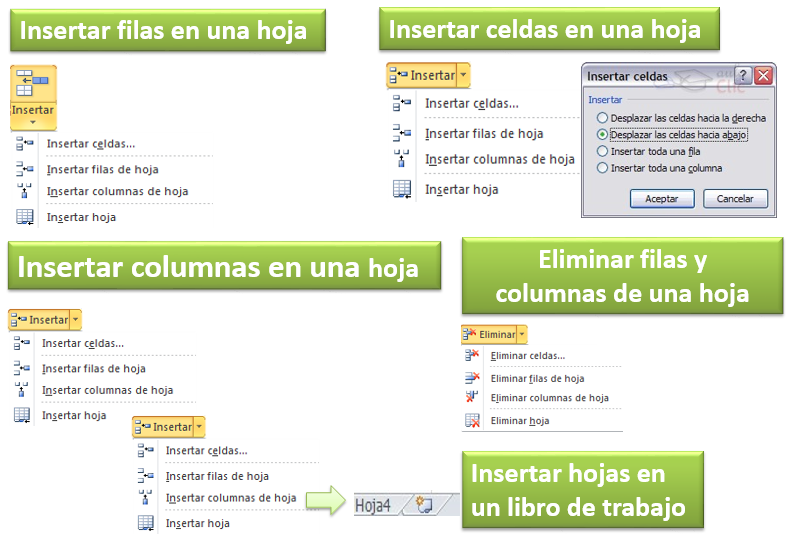Click the Eliminar filas de hoja icon

[x=472, y=378]
